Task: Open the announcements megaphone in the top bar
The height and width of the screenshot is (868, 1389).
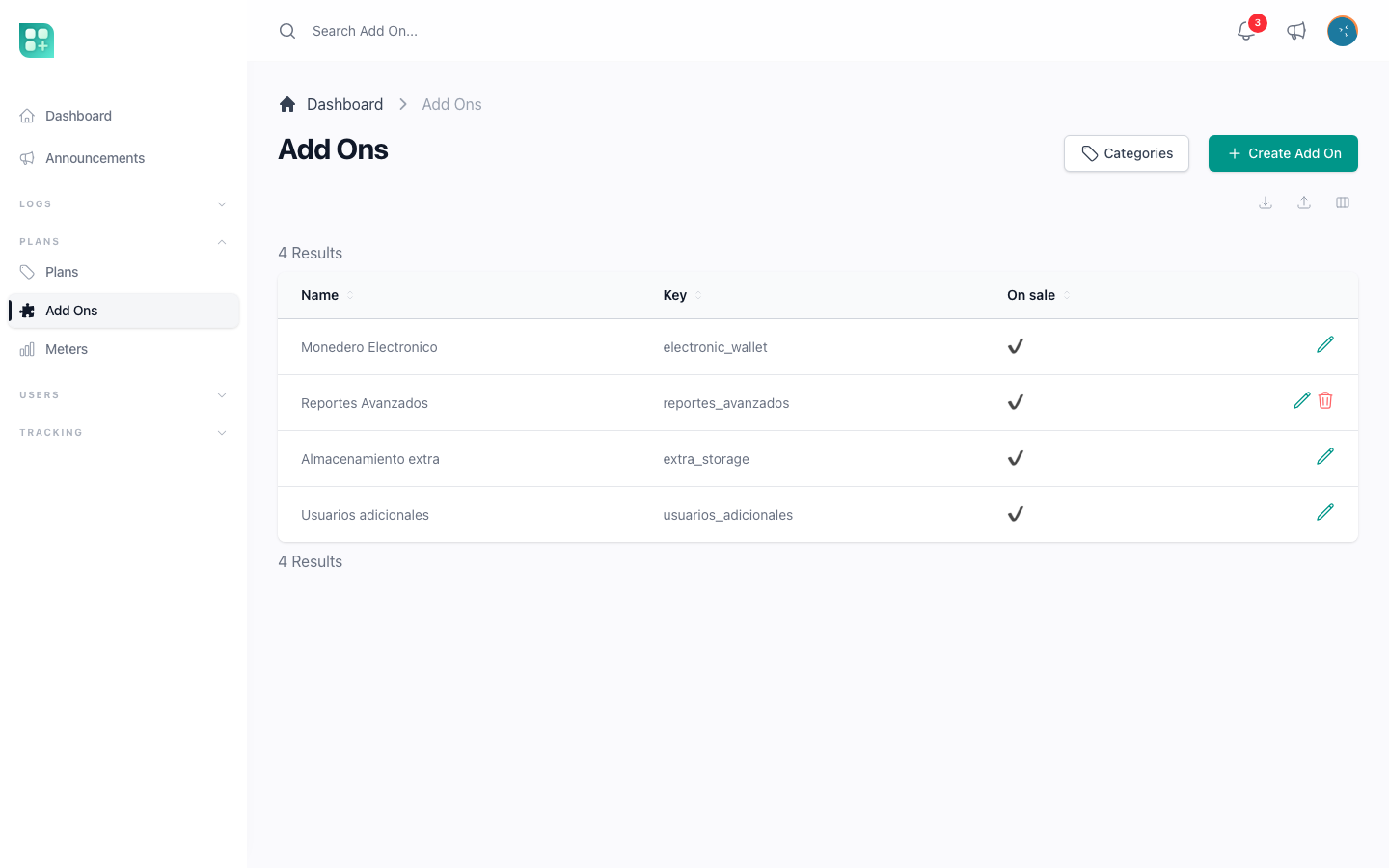Action: 1296,31
